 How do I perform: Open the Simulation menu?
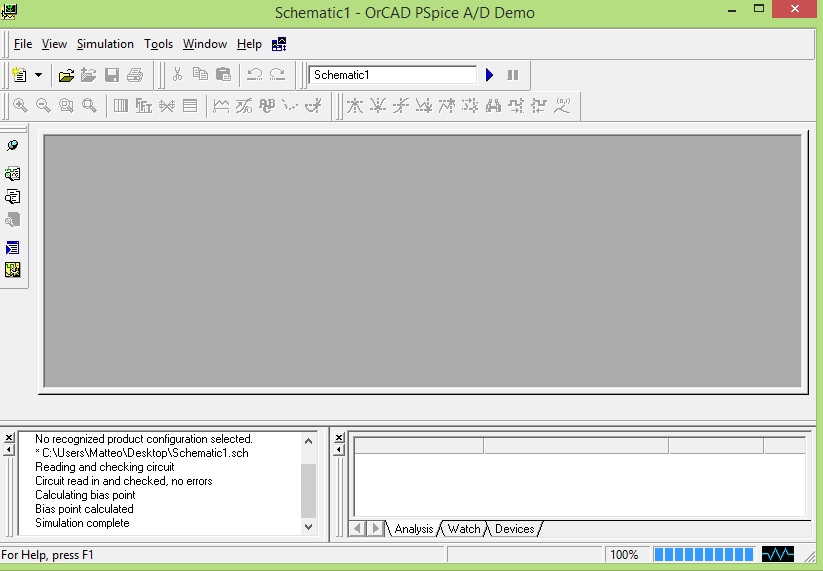coord(105,44)
